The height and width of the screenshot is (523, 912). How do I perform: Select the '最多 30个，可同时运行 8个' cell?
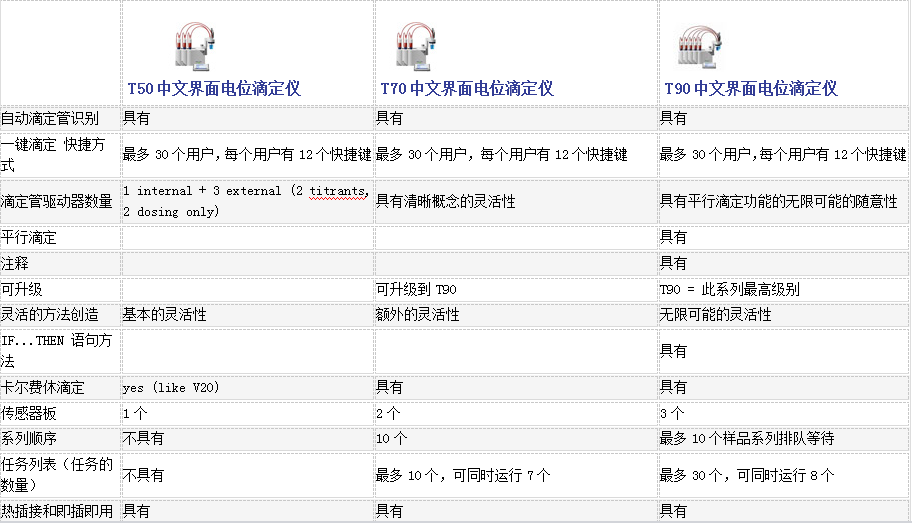point(747,476)
